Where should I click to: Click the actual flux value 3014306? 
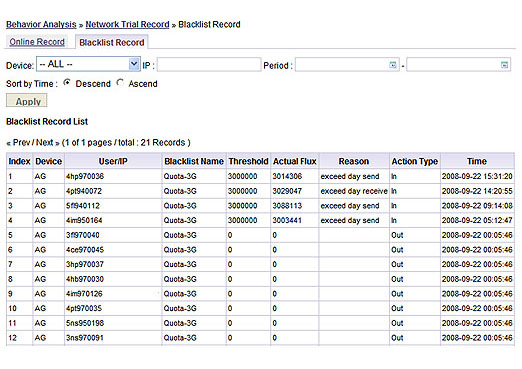coord(287,176)
